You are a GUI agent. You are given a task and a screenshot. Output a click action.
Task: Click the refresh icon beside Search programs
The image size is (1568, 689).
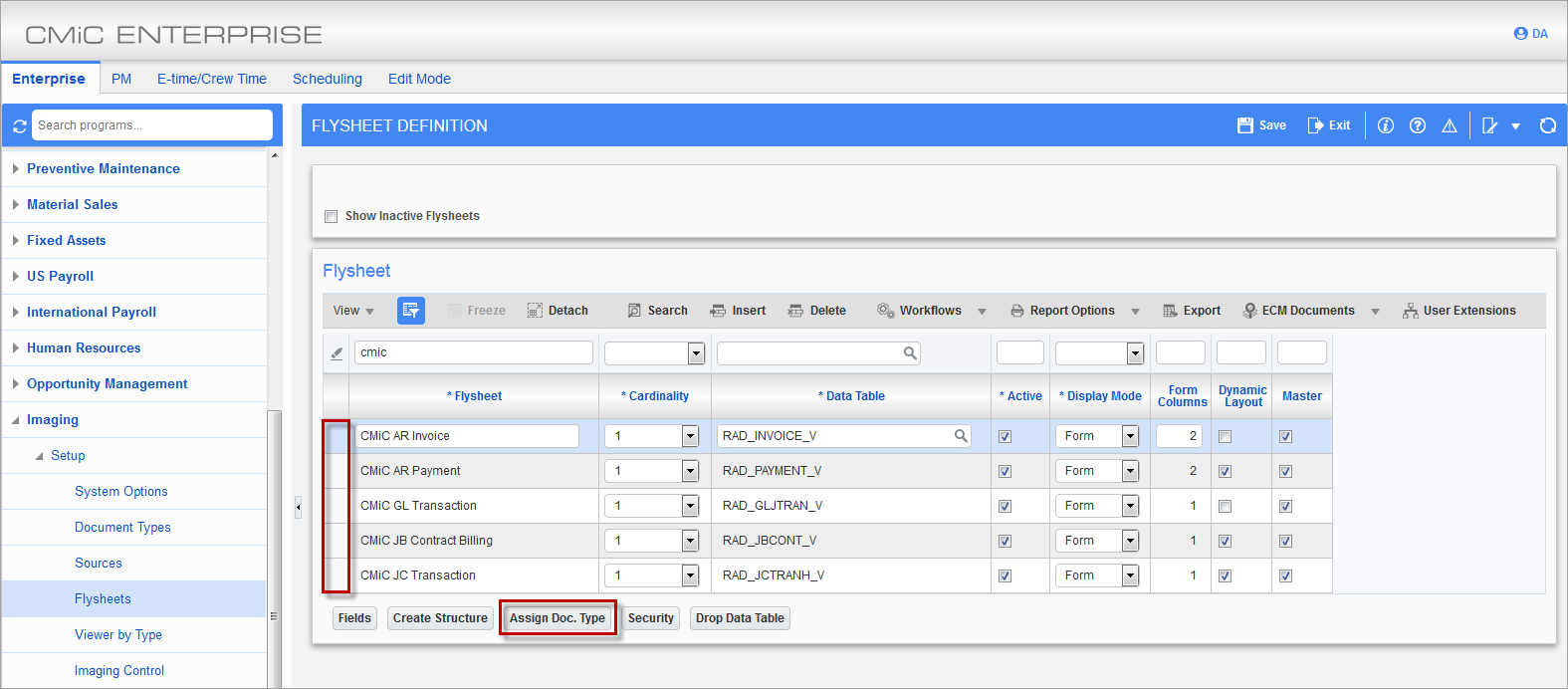pyautogui.click(x=19, y=126)
